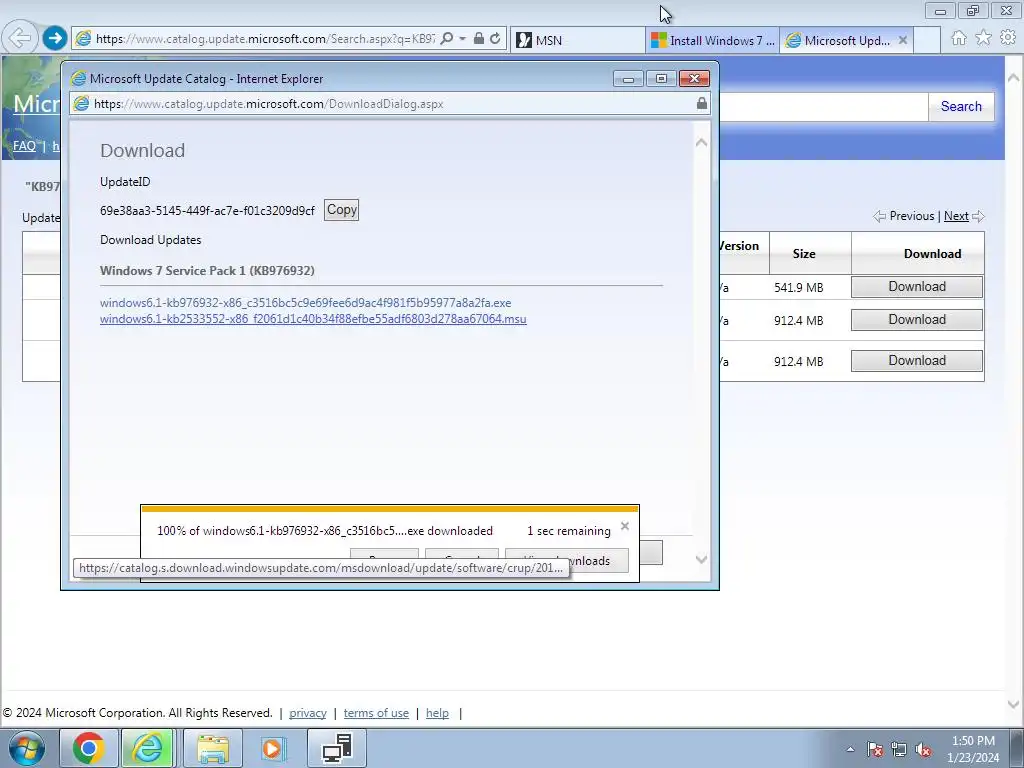Click the page refresh icon
The width and height of the screenshot is (1024, 768).
coord(496,39)
